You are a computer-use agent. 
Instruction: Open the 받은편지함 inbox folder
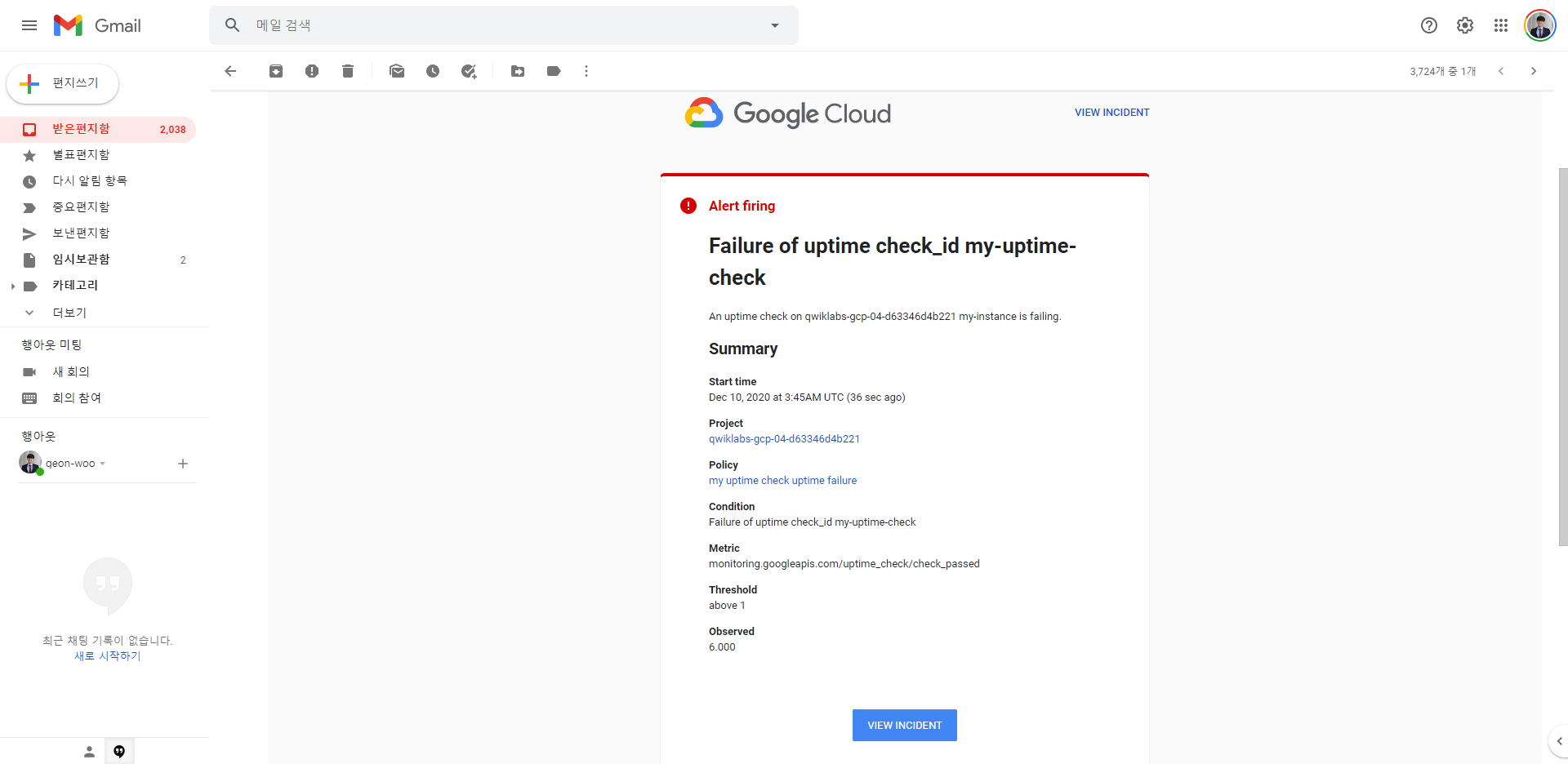click(x=98, y=129)
